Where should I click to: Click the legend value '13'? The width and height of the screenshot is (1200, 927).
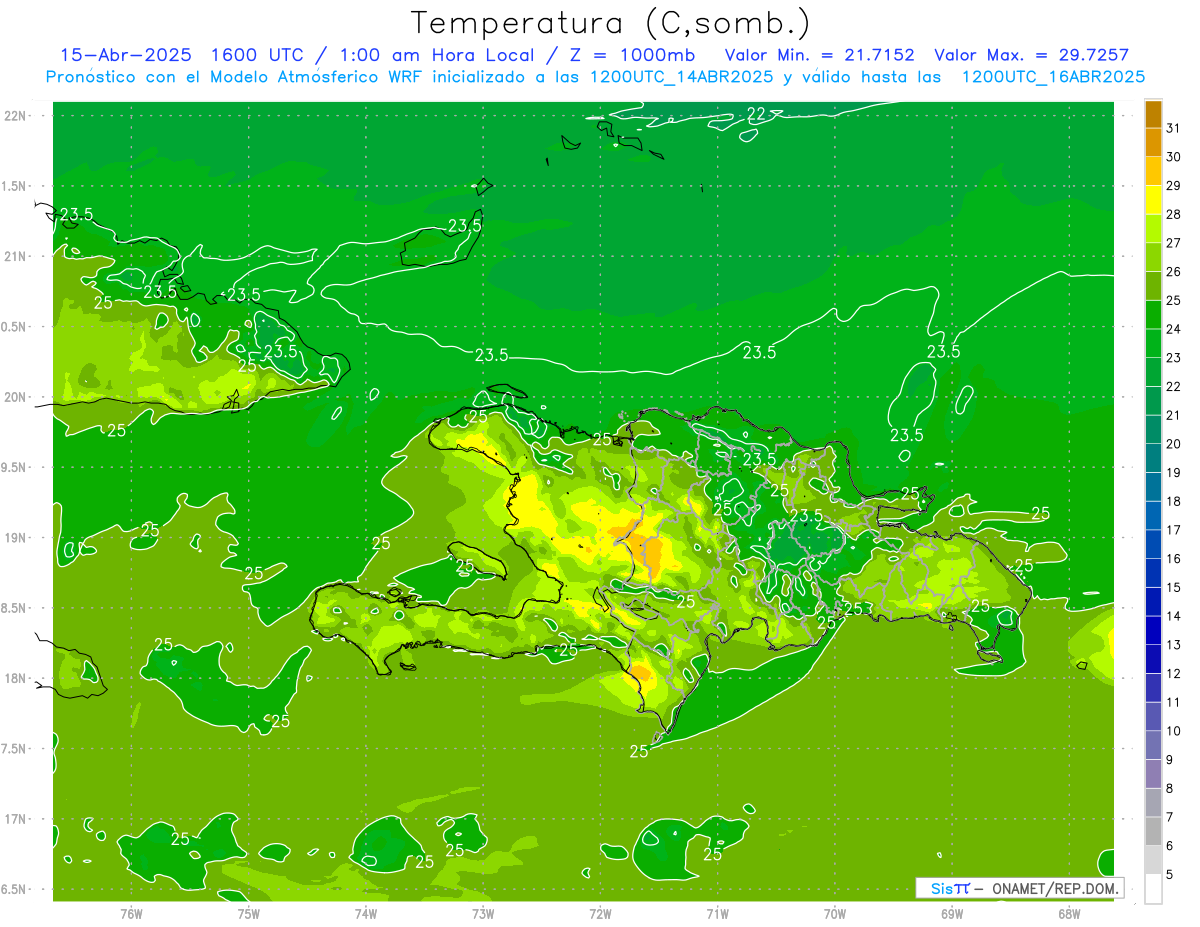[x=1174, y=645]
